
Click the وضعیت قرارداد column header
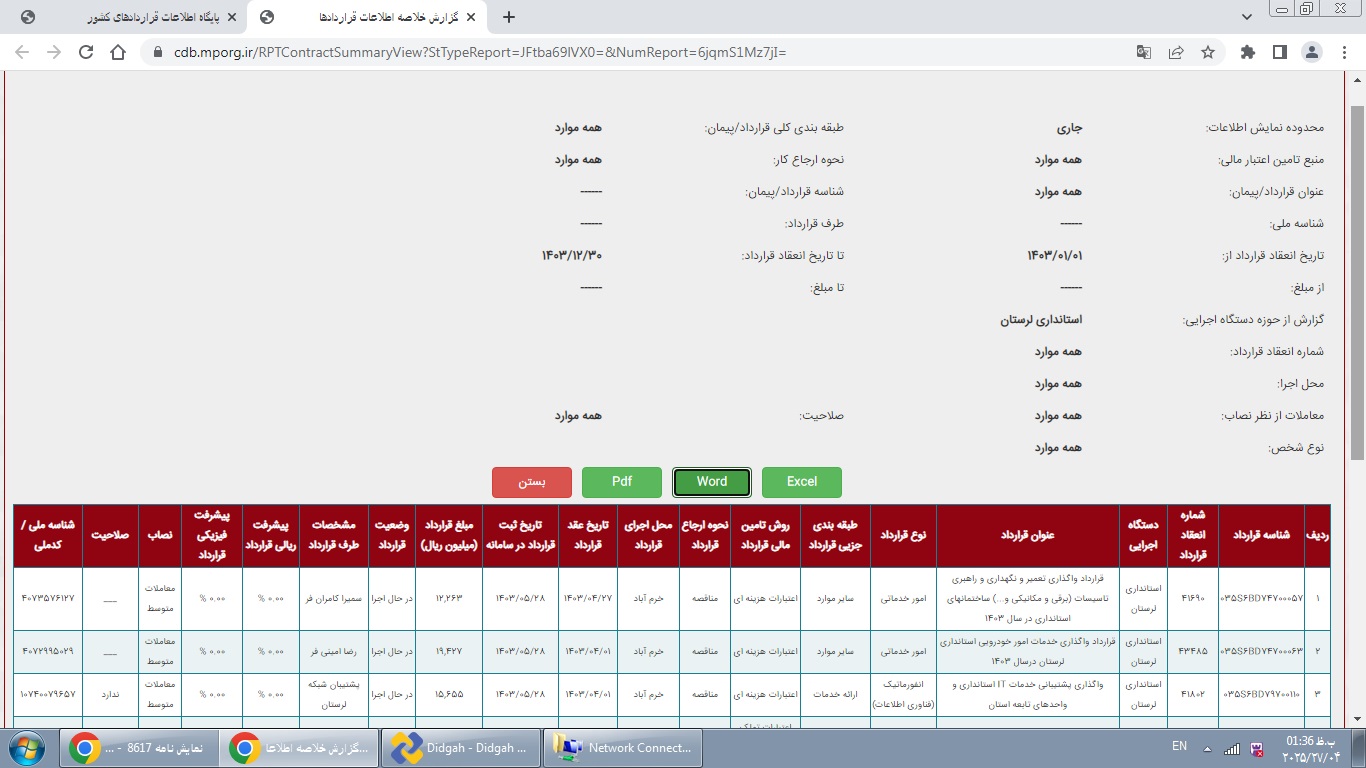pos(394,535)
